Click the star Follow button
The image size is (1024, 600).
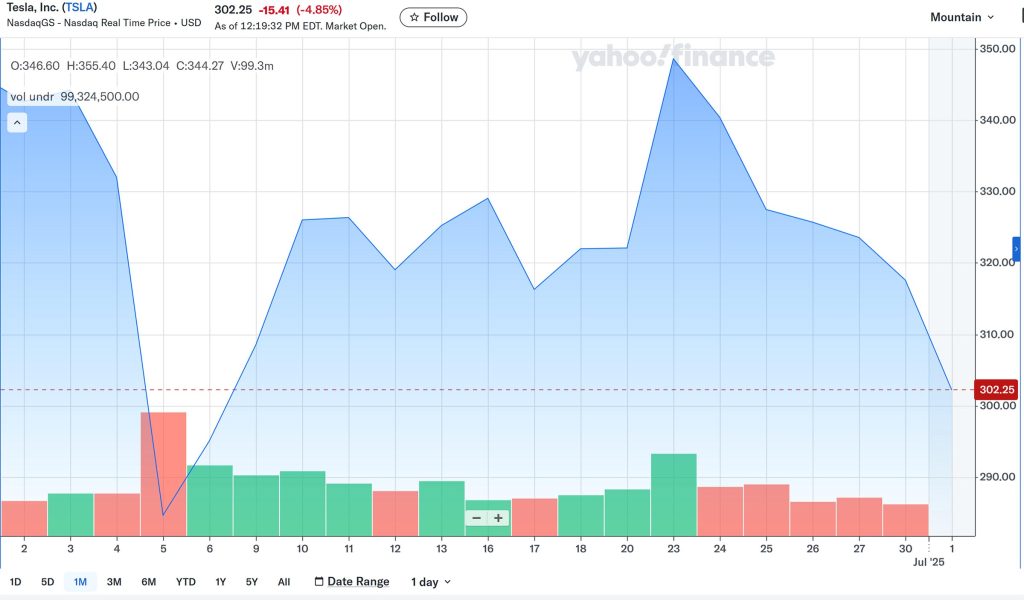pos(433,17)
